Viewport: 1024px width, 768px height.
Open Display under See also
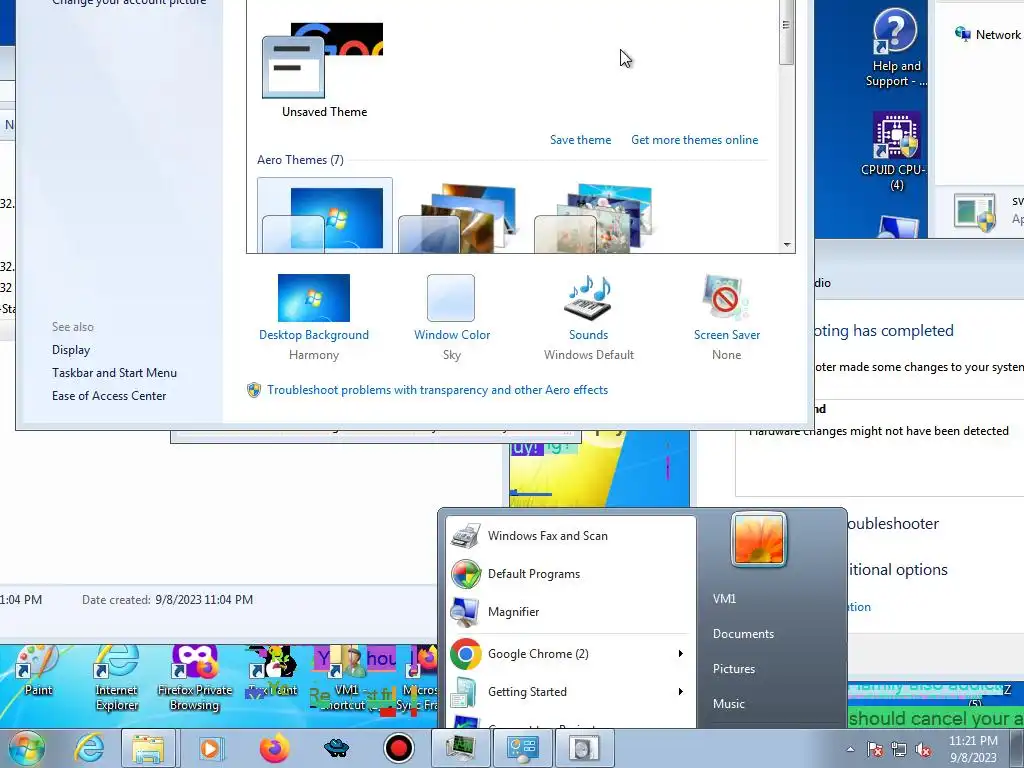[71, 350]
